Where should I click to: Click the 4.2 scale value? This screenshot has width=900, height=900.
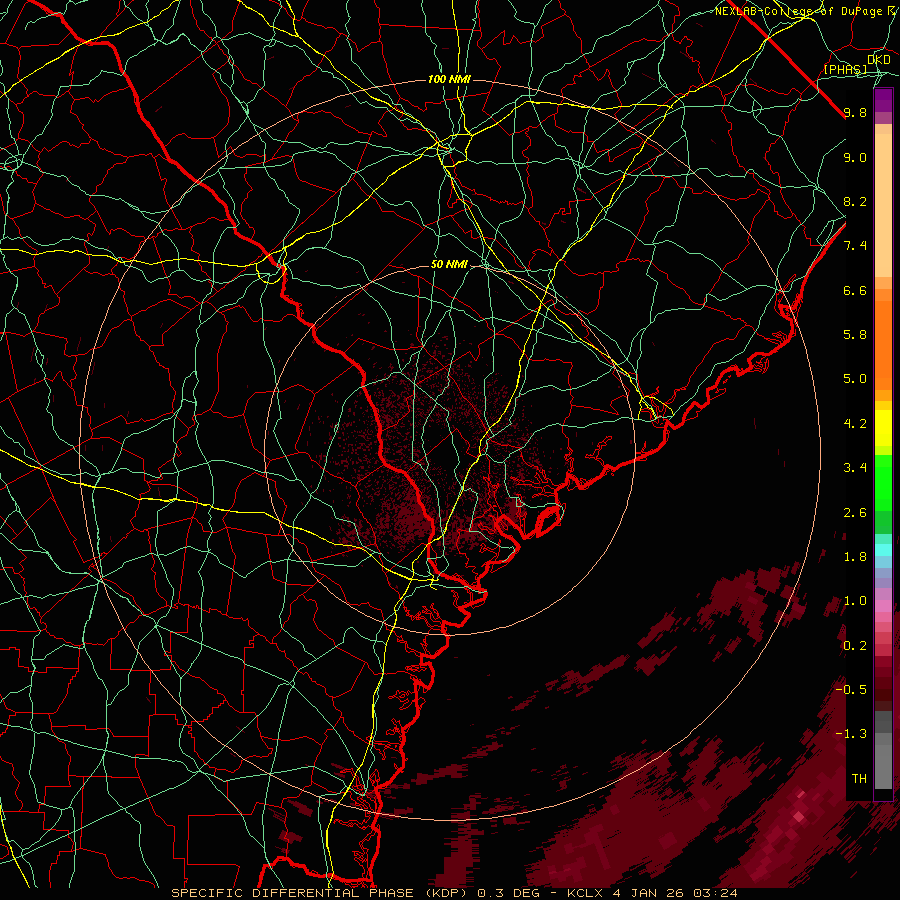[x=855, y=424]
